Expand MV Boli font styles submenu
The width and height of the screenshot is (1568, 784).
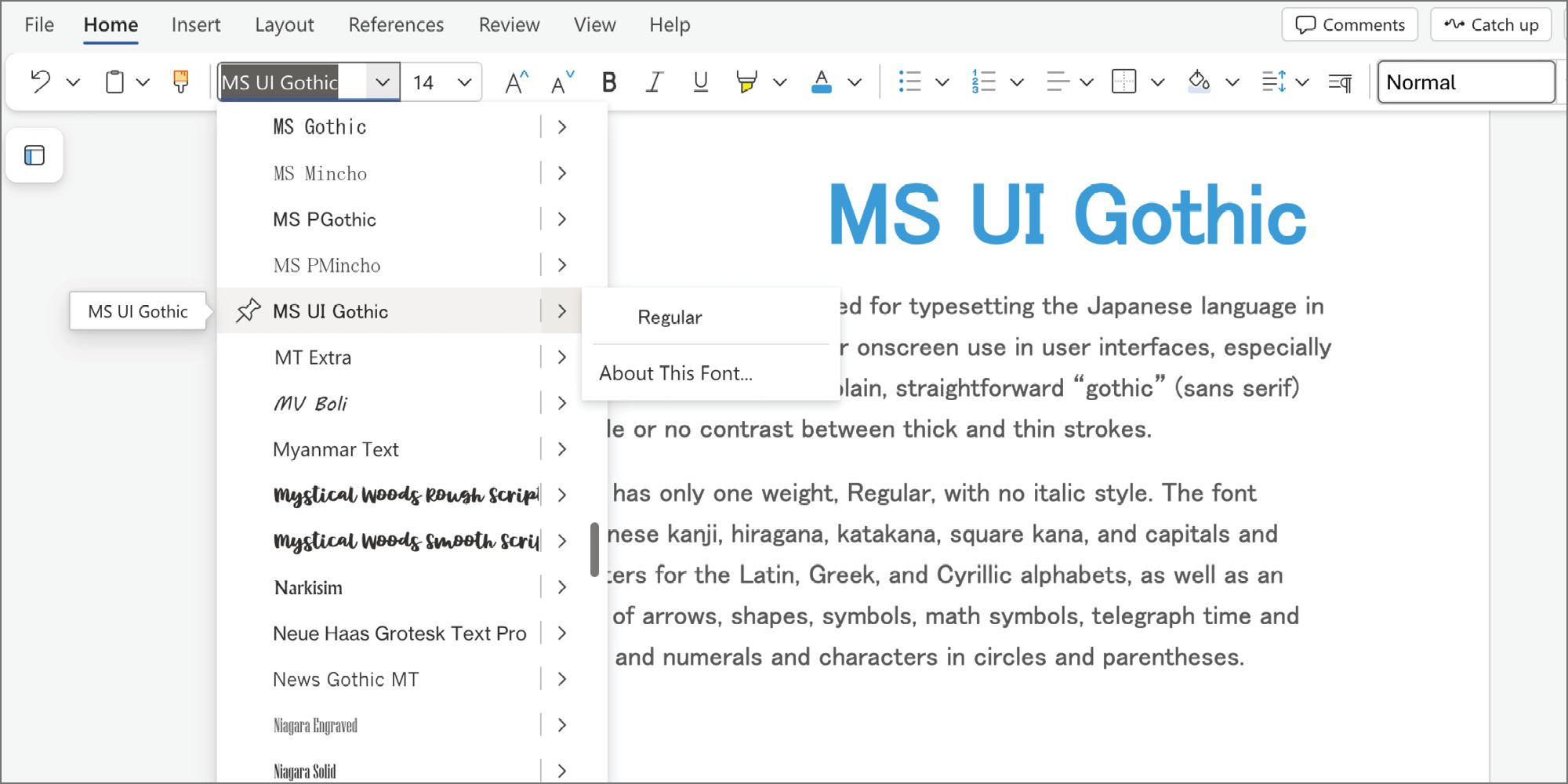[562, 403]
